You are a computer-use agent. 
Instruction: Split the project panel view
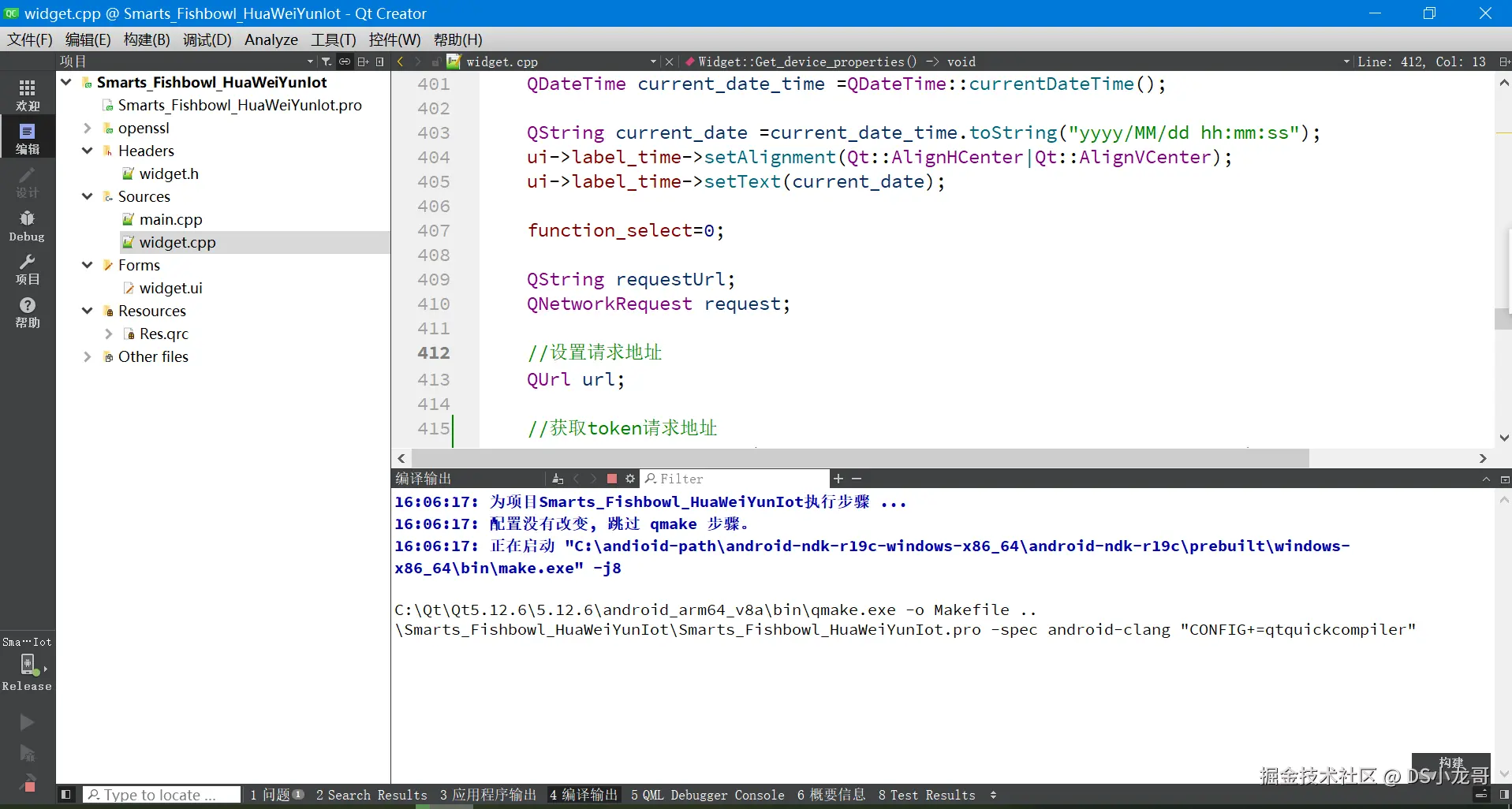pyautogui.click(x=363, y=62)
